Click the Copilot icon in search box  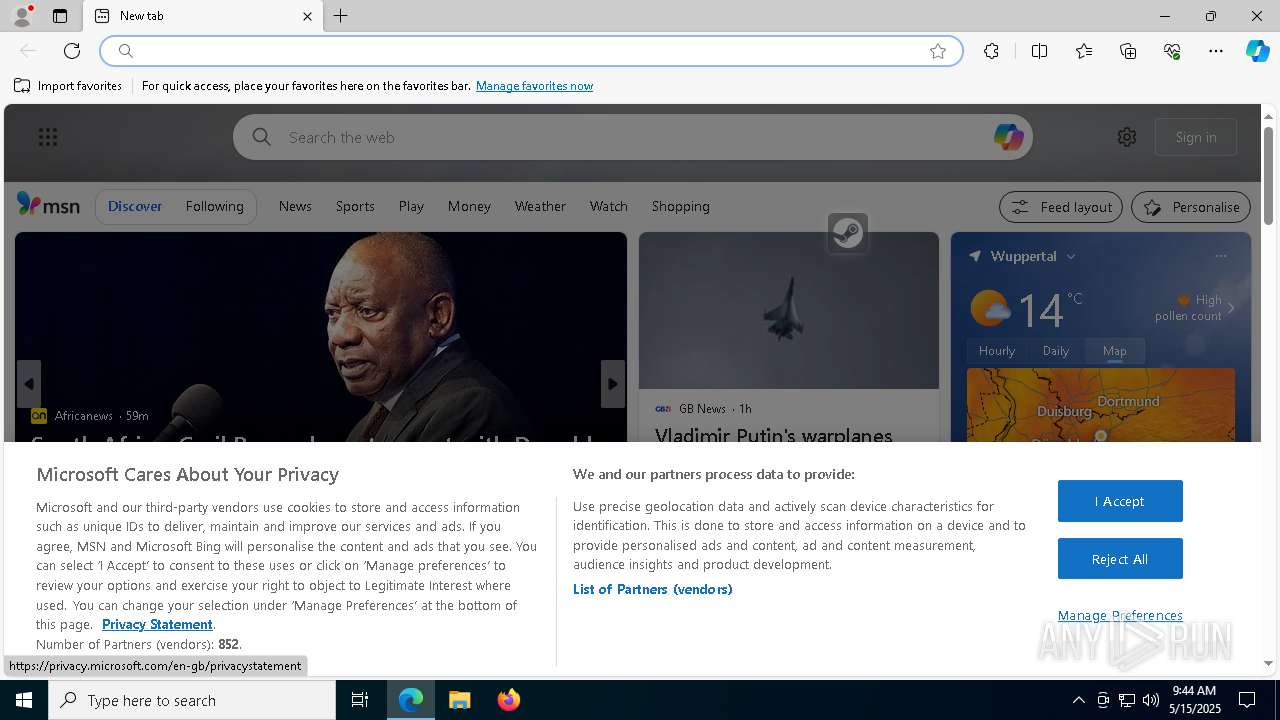click(1008, 137)
